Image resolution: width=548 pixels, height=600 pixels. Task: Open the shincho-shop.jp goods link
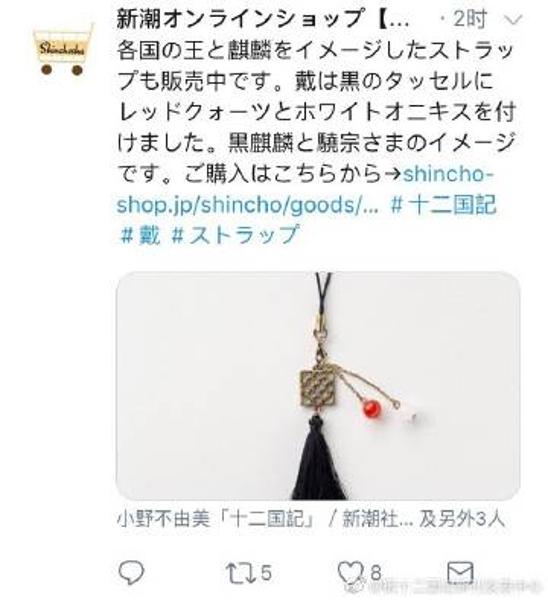click(305, 189)
